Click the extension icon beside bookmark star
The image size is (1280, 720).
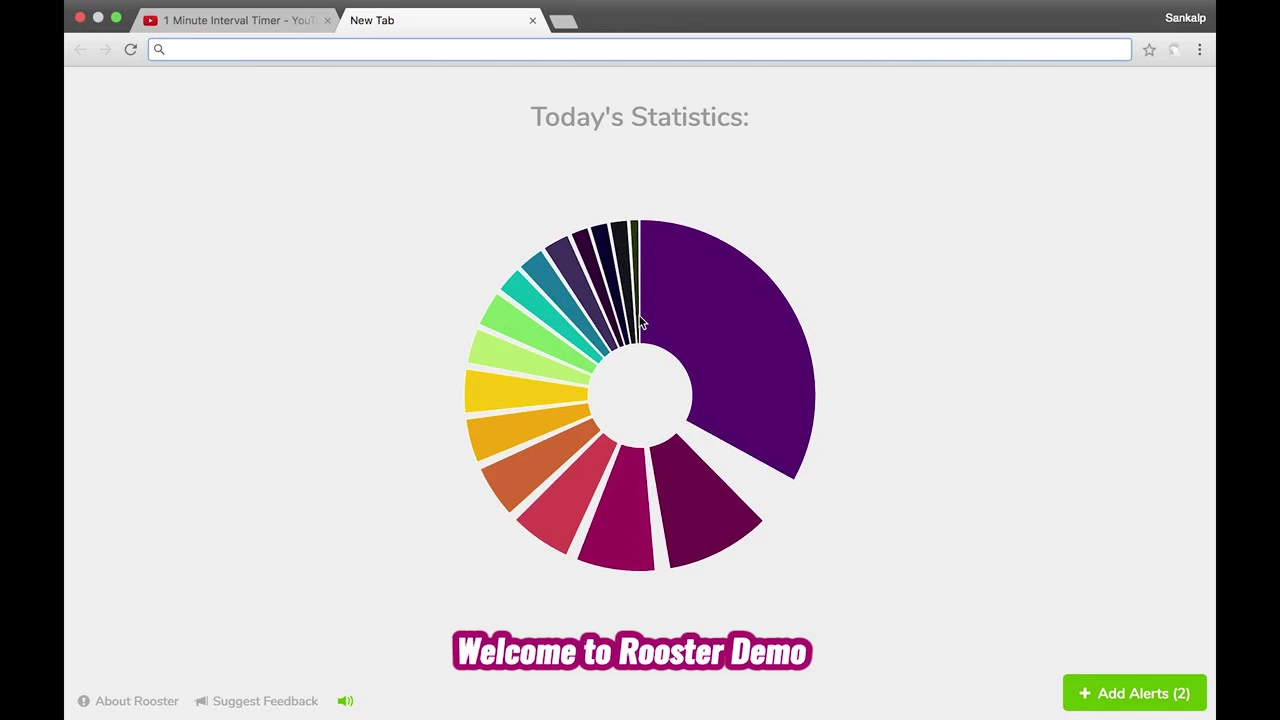[x=1174, y=49]
